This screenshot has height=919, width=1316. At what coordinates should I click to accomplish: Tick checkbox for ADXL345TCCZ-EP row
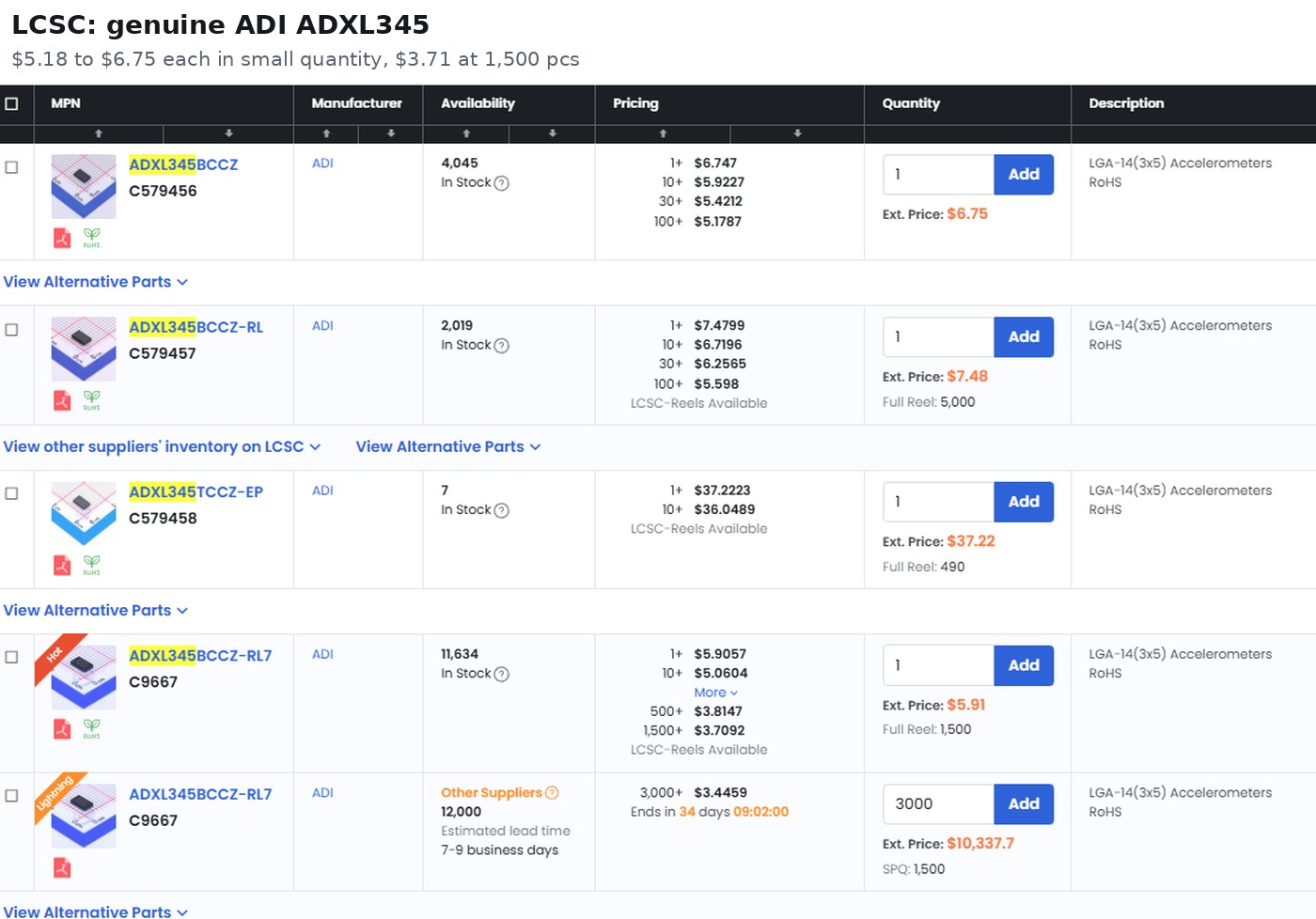point(11,493)
